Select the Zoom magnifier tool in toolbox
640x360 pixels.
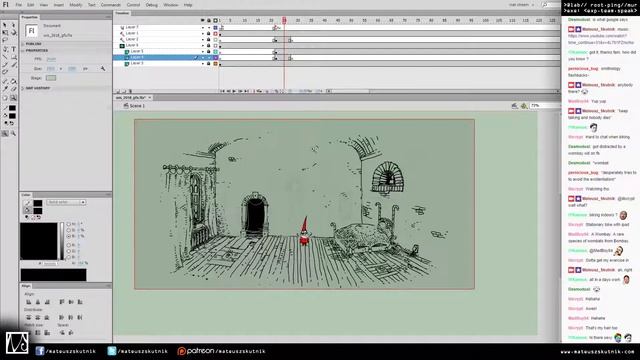pyautogui.click(x=13, y=98)
